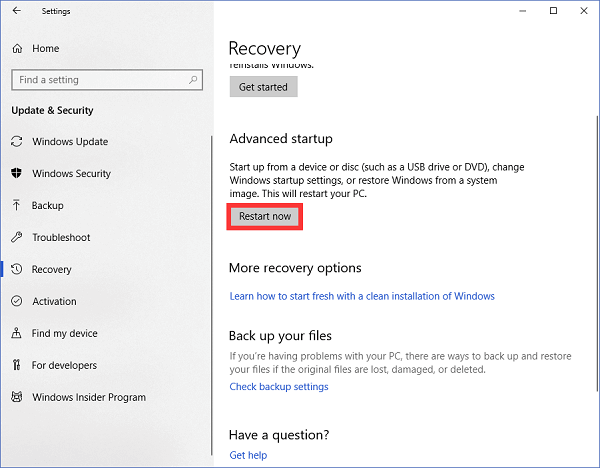The width and height of the screenshot is (600, 468).
Task: Click the Find my device icon
Action: 17,334
